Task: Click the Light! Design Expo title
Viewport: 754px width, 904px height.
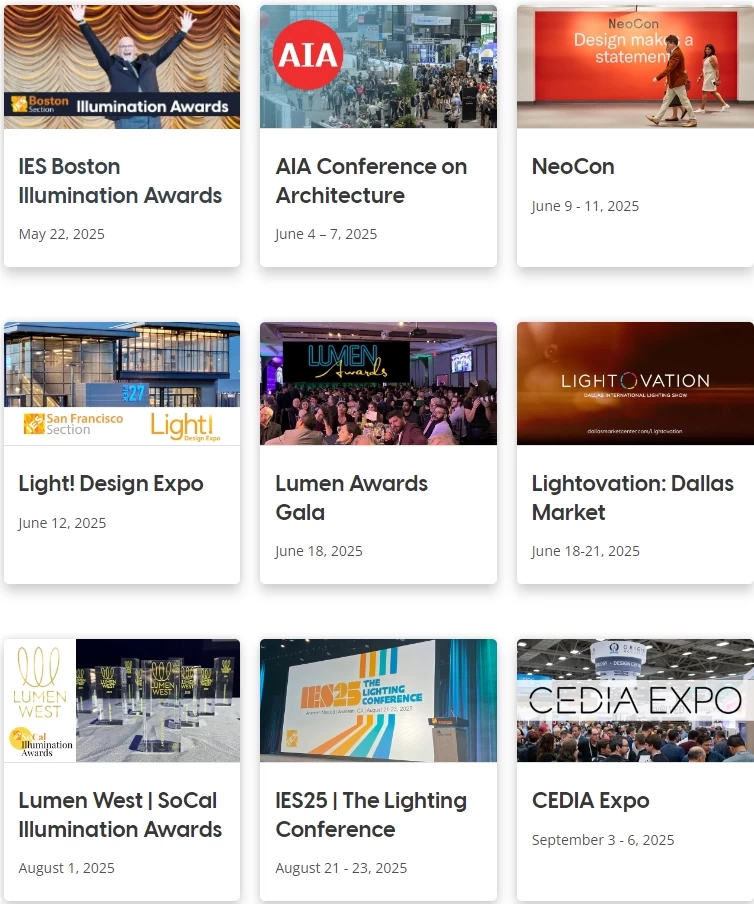Action: 111,484
